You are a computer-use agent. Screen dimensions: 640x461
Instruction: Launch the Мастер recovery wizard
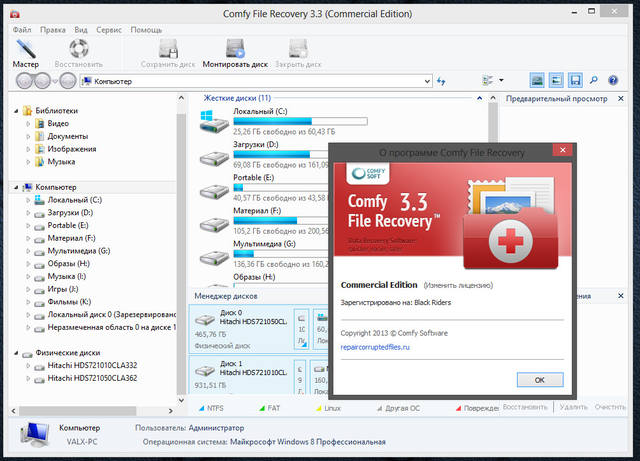pyautogui.click(x=26, y=51)
